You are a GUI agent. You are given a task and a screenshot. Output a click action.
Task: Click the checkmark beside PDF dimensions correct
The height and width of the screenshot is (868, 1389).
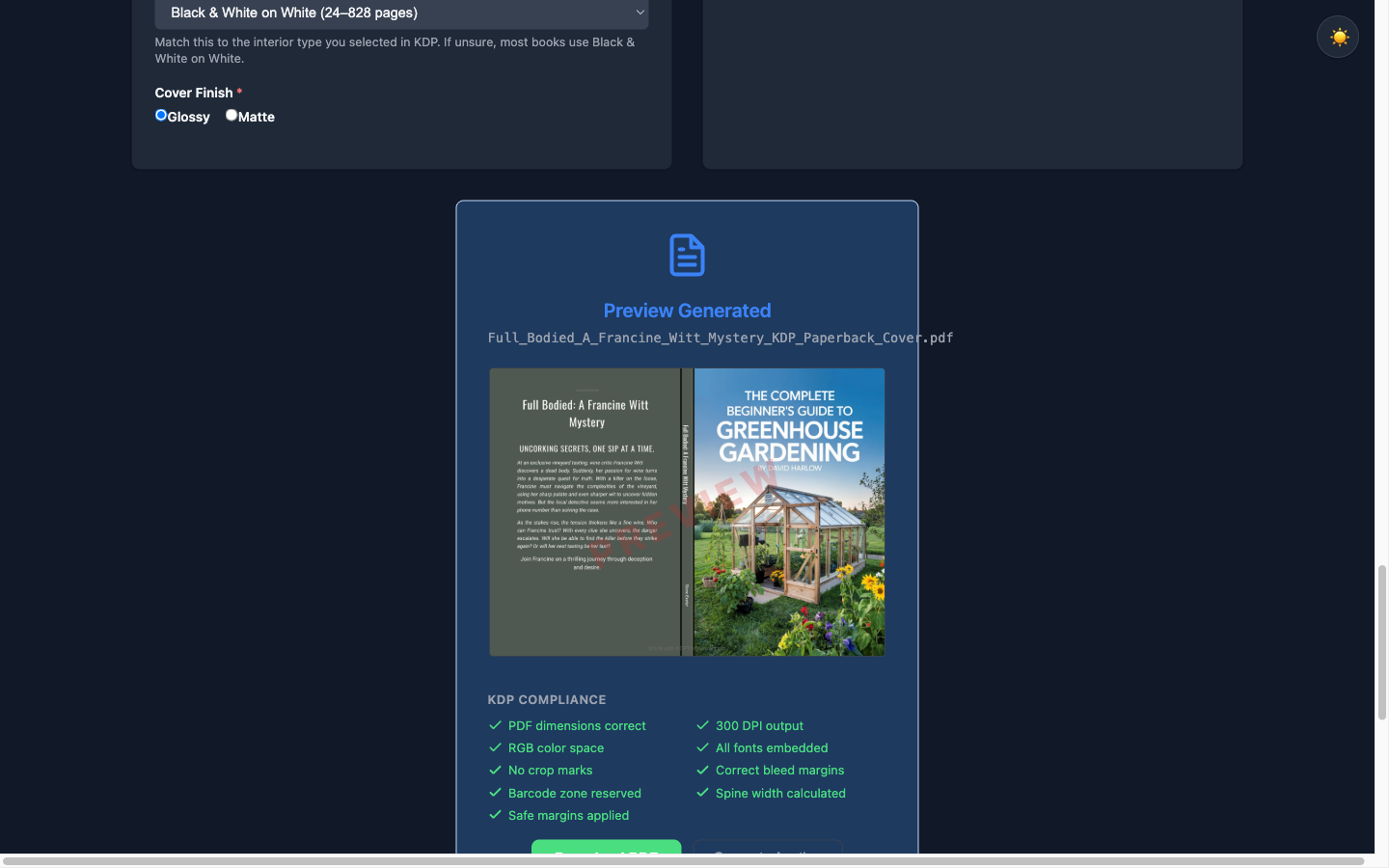(495, 725)
